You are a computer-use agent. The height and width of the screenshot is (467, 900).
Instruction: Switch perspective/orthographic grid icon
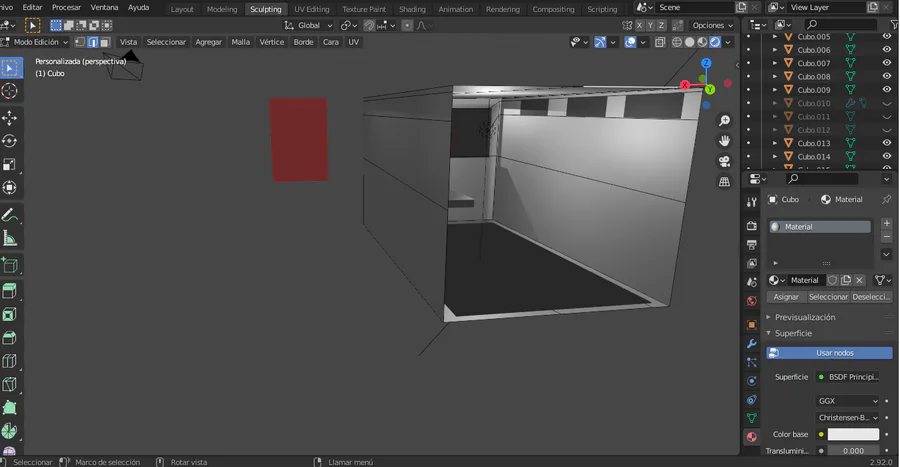click(x=724, y=181)
